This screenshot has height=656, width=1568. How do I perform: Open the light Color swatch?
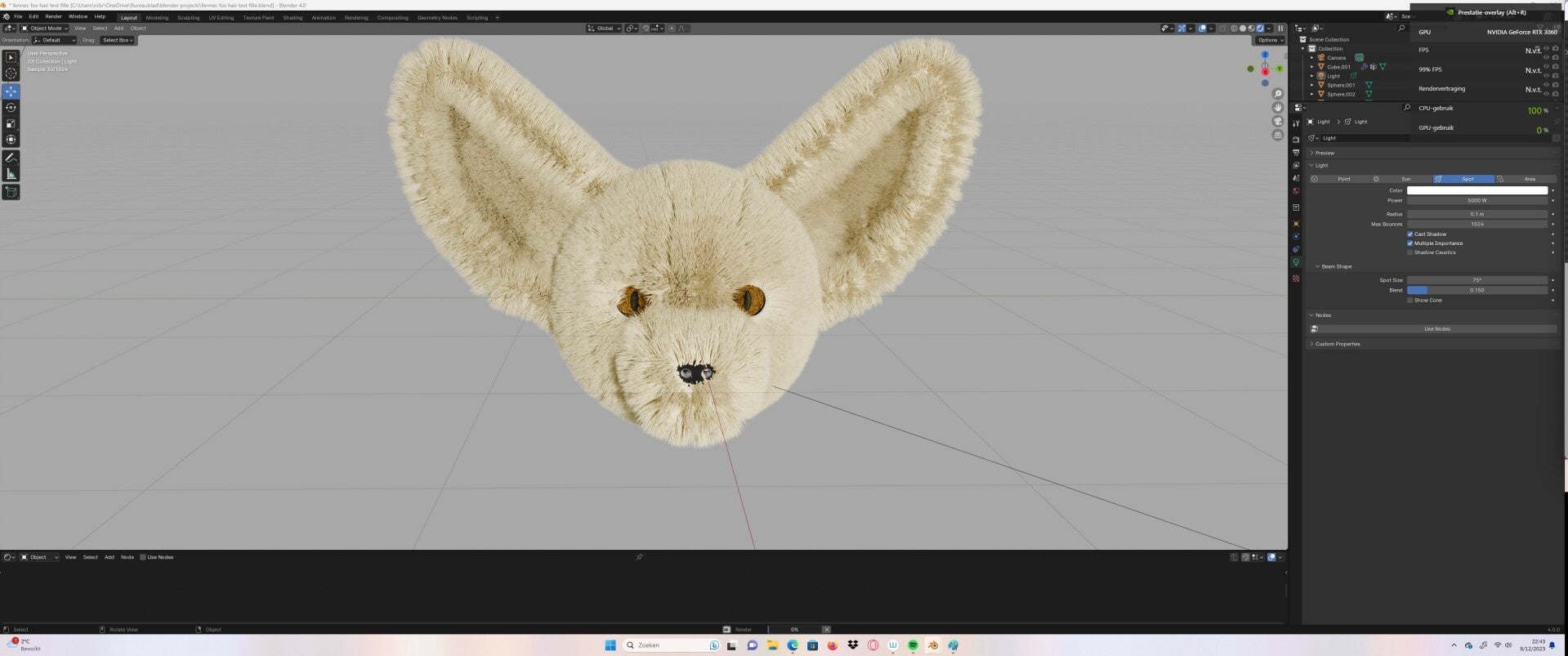tap(1476, 190)
